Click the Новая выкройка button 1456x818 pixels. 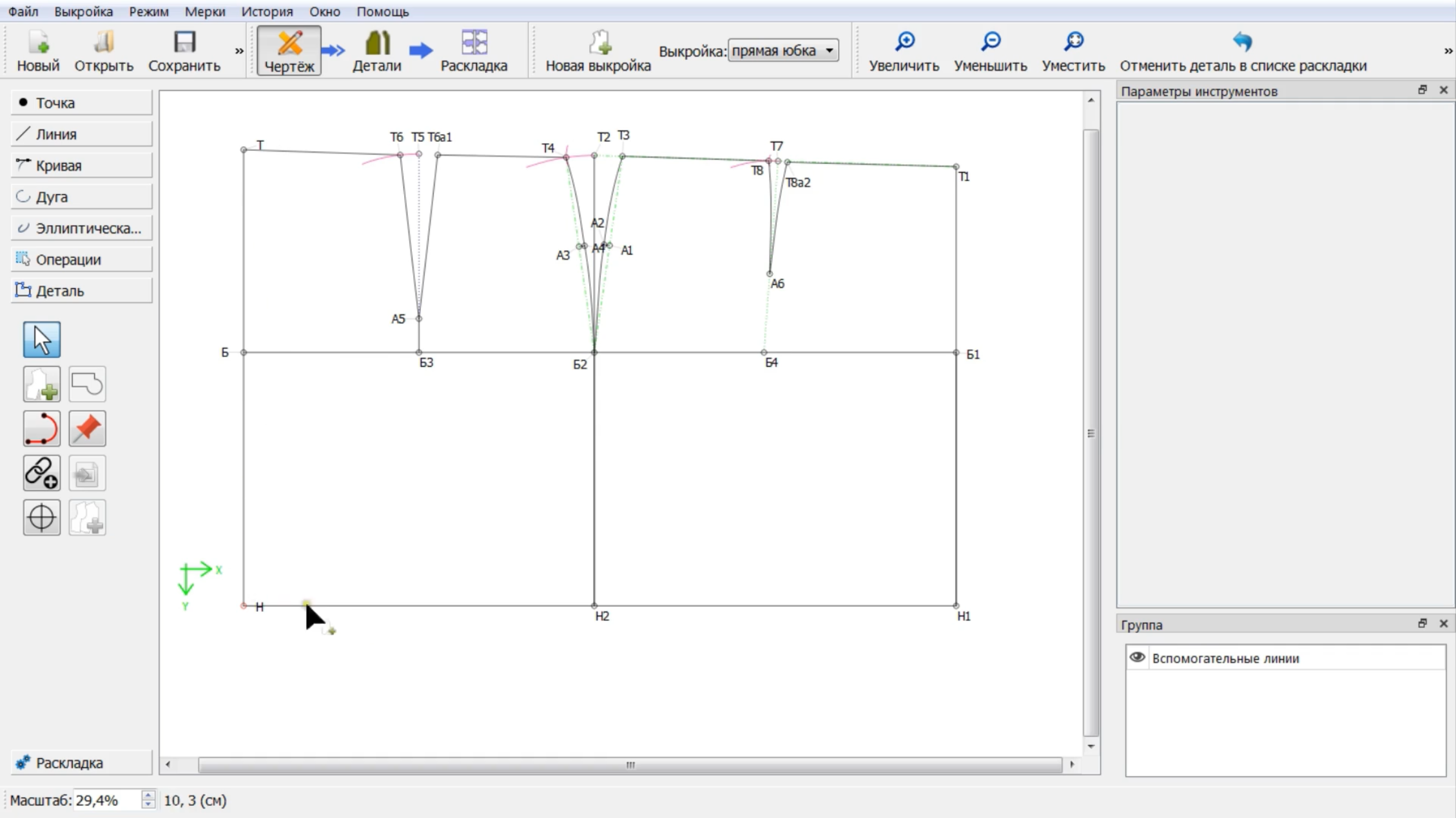tap(598, 52)
